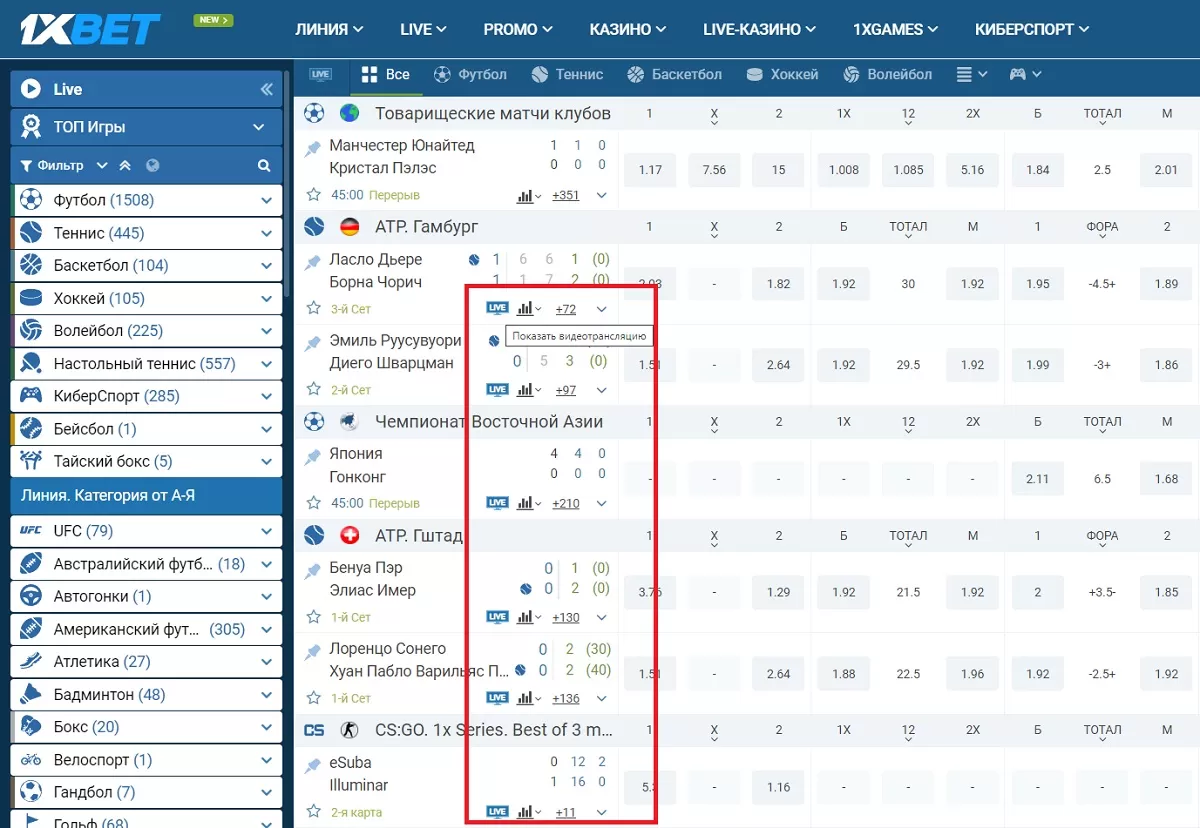Open live video for the Ласло Дьере match
1200x828 pixels.
[x=497, y=308]
